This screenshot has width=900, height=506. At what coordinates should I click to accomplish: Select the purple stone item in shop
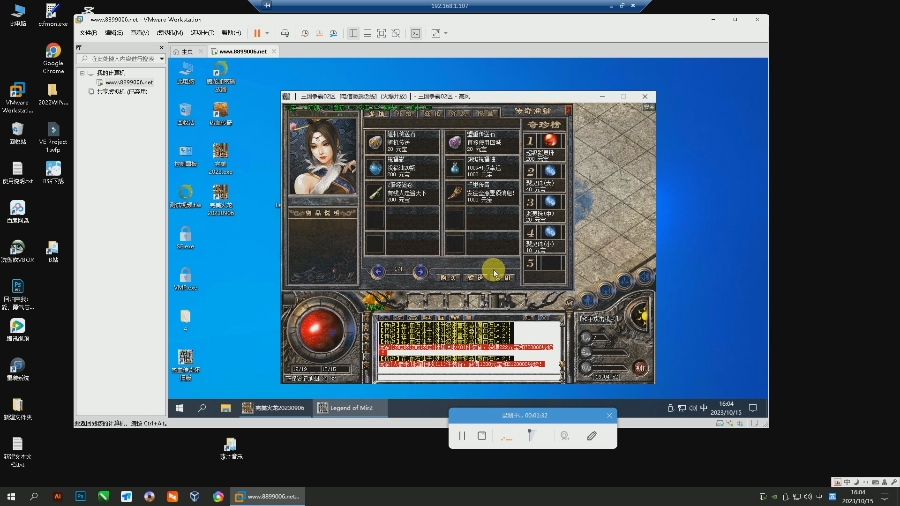point(455,142)
